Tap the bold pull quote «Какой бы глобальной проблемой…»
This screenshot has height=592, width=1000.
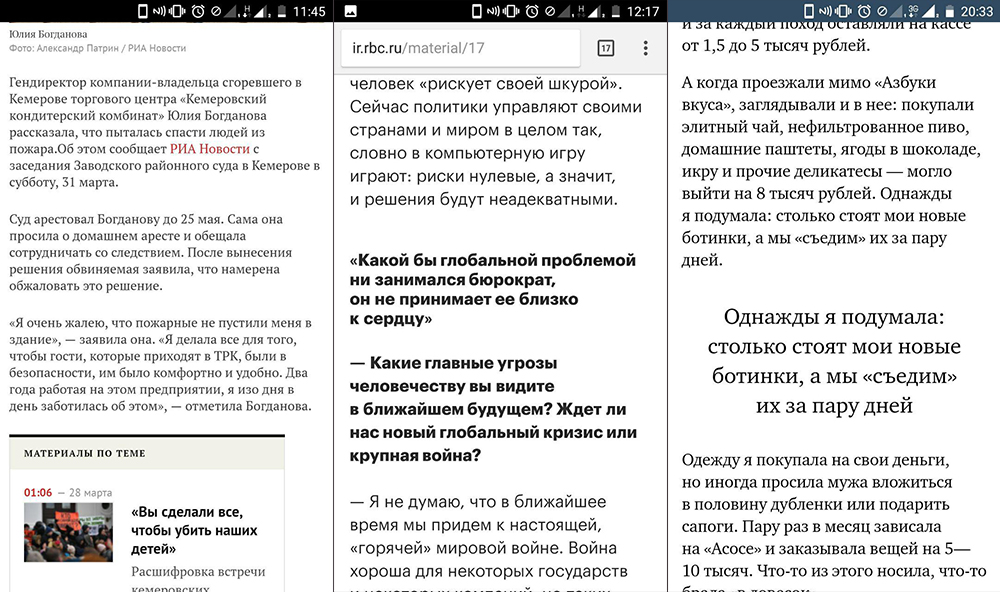[x=492, y=289]
